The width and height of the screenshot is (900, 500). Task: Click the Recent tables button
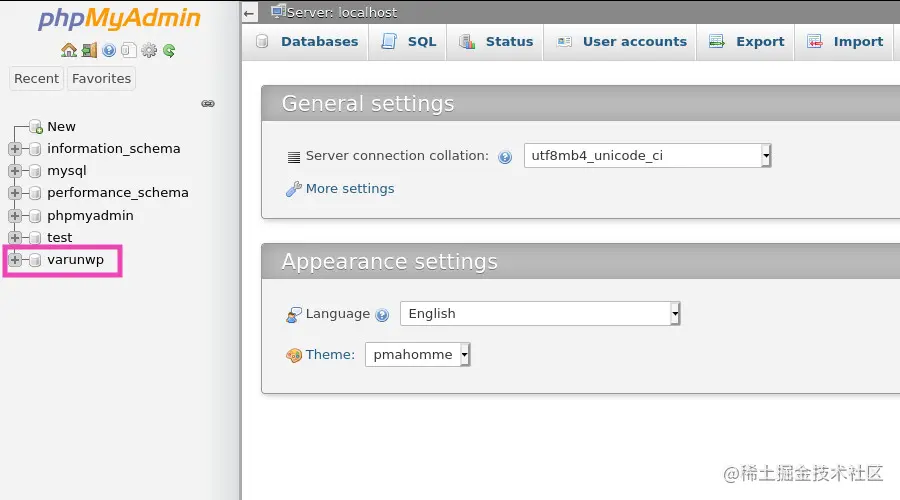click(x=37, y=78)
